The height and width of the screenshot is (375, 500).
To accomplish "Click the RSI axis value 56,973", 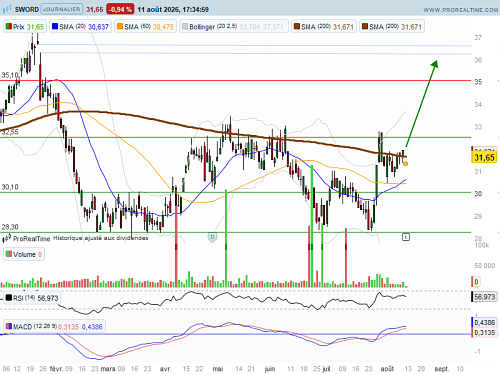I will [x=485, y=297].
